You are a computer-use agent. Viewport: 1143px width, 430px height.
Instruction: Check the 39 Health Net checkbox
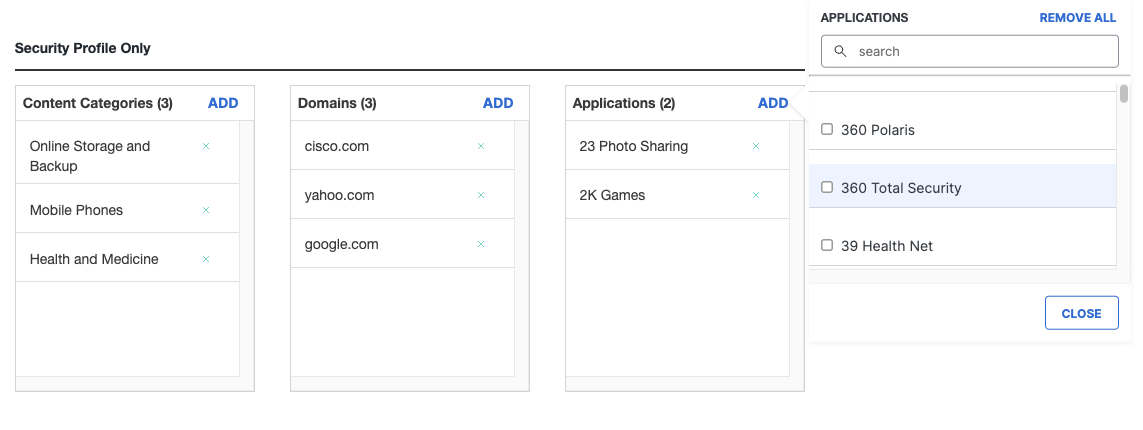tap(827, 246)
